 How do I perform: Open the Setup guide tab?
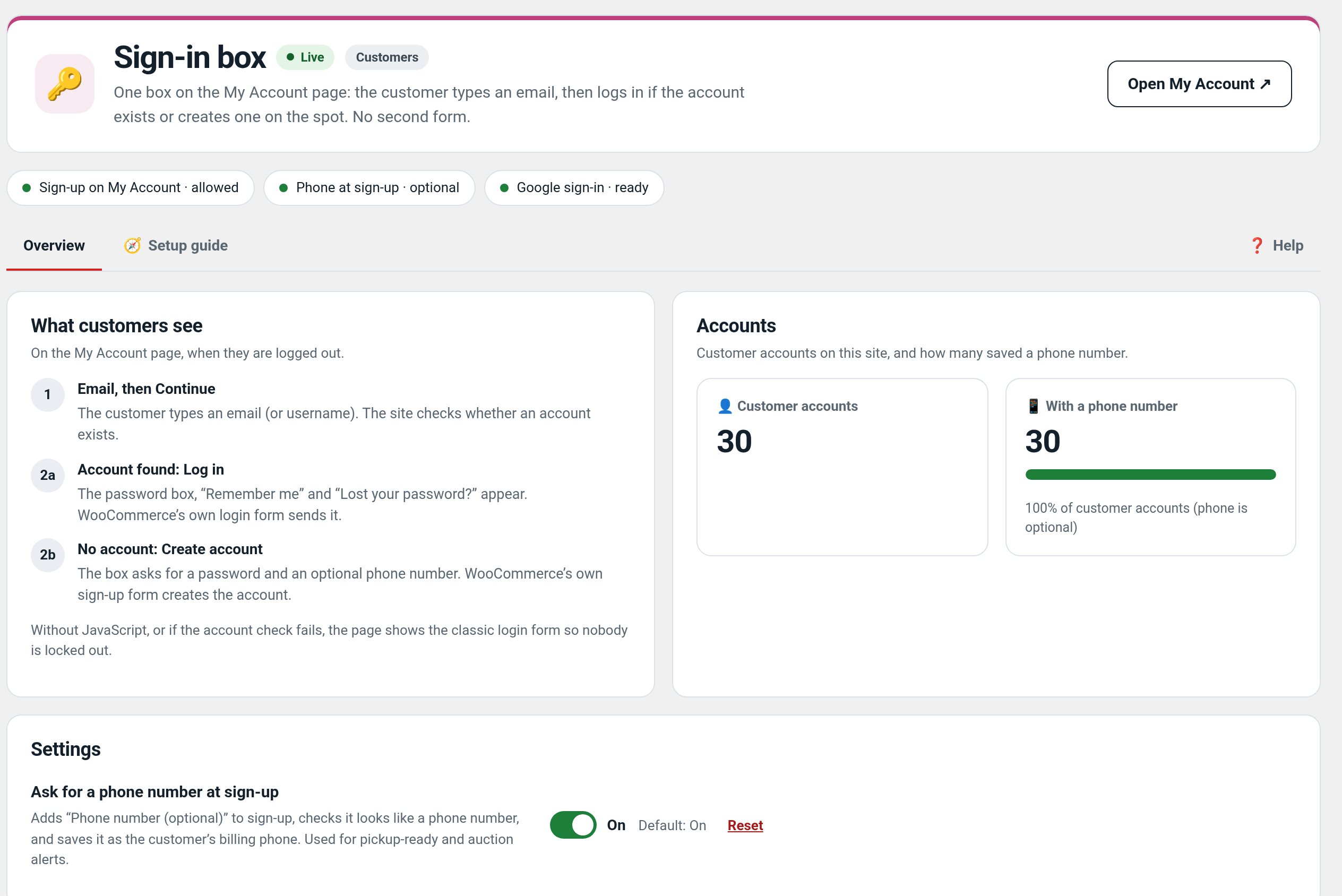[x=176, y=246]
